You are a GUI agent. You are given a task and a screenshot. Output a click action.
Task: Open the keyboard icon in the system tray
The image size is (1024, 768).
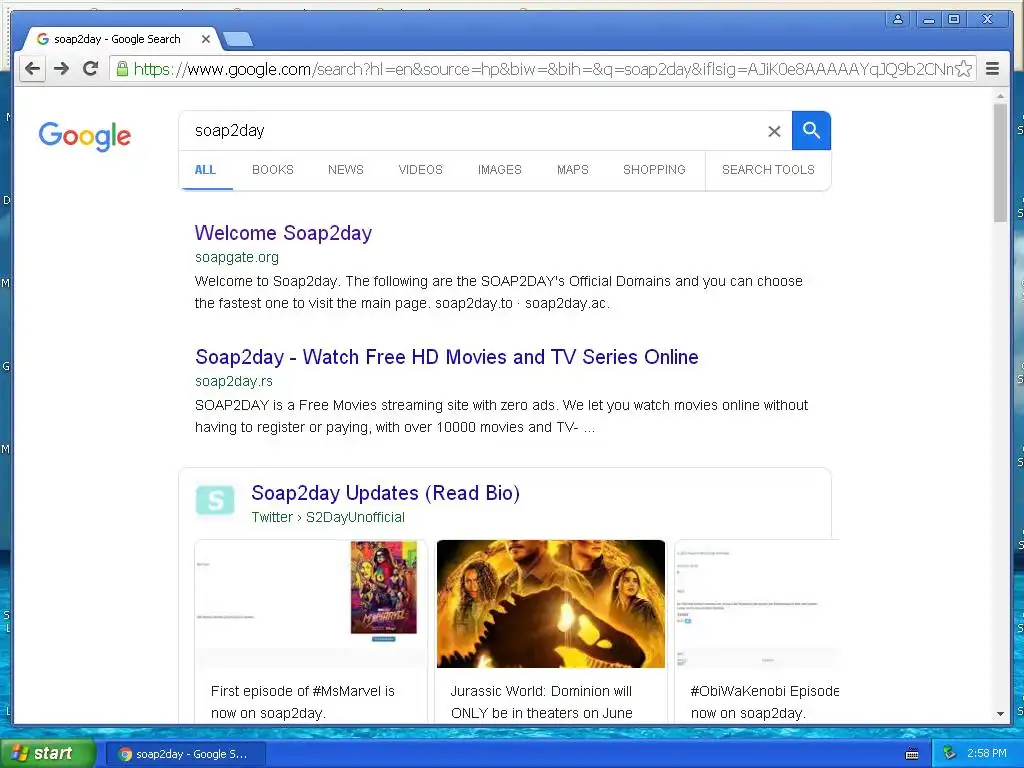tap(912, 754)
